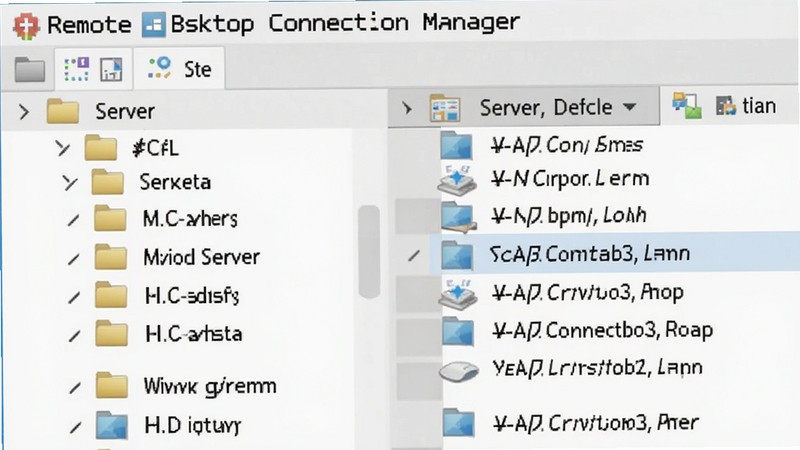
Task: Select the '#CfL' tree label
Action: pos(156,148)
